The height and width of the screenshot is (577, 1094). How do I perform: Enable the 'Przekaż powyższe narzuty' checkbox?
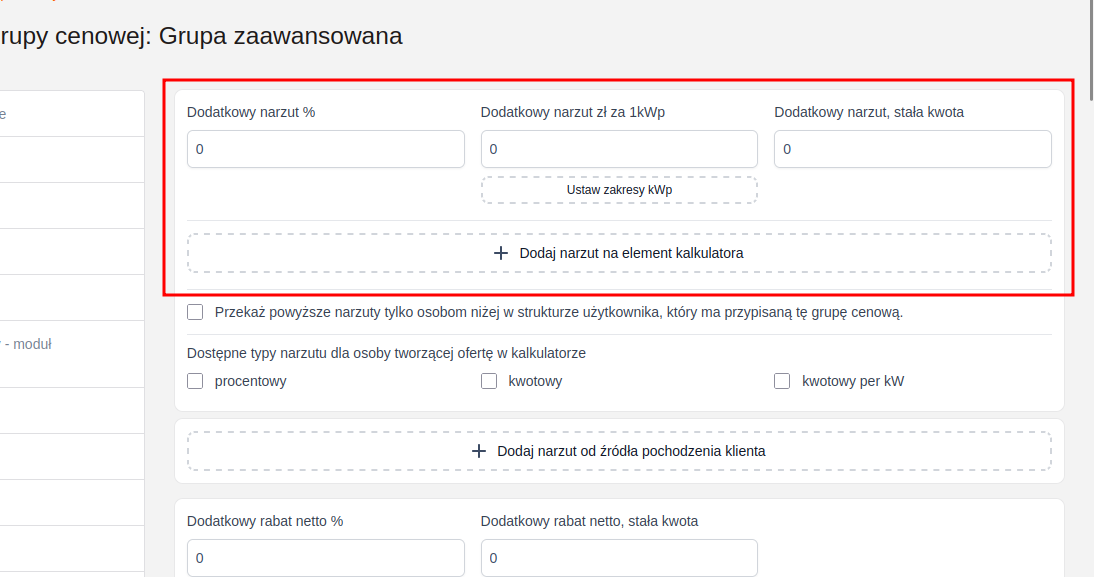pyautogui.click(x=195, y=312)
